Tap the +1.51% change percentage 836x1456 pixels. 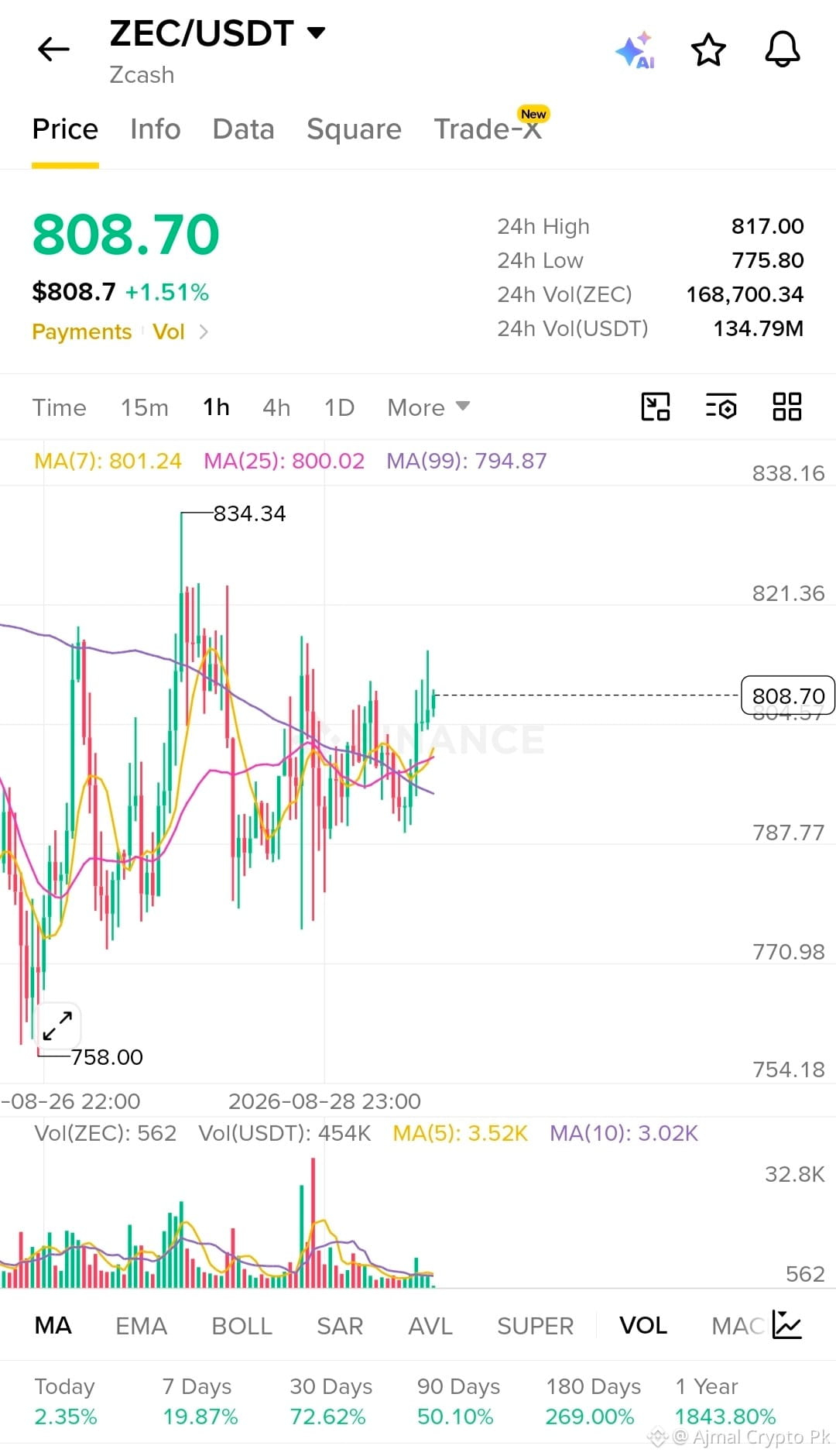click(x=167, y=292)
